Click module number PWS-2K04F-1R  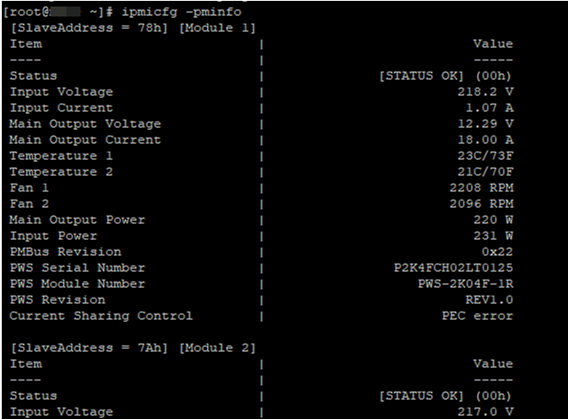tap(465, 284)
